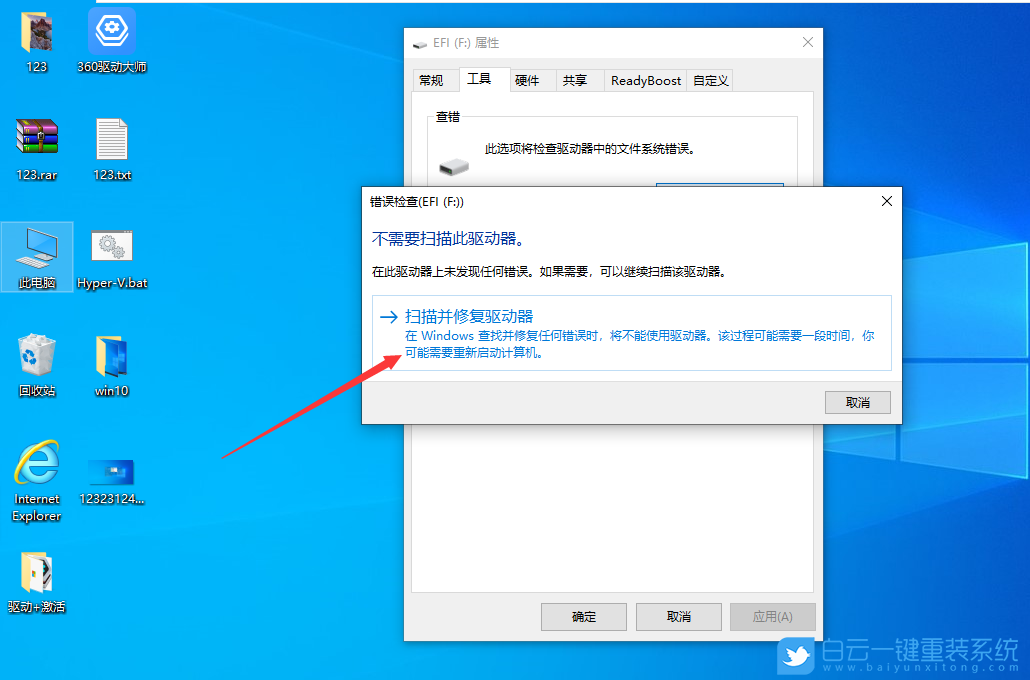Screen dimensions: 1030x680
Task: Open the win10 folder on the desktop
Action: (x=111, y=357)
